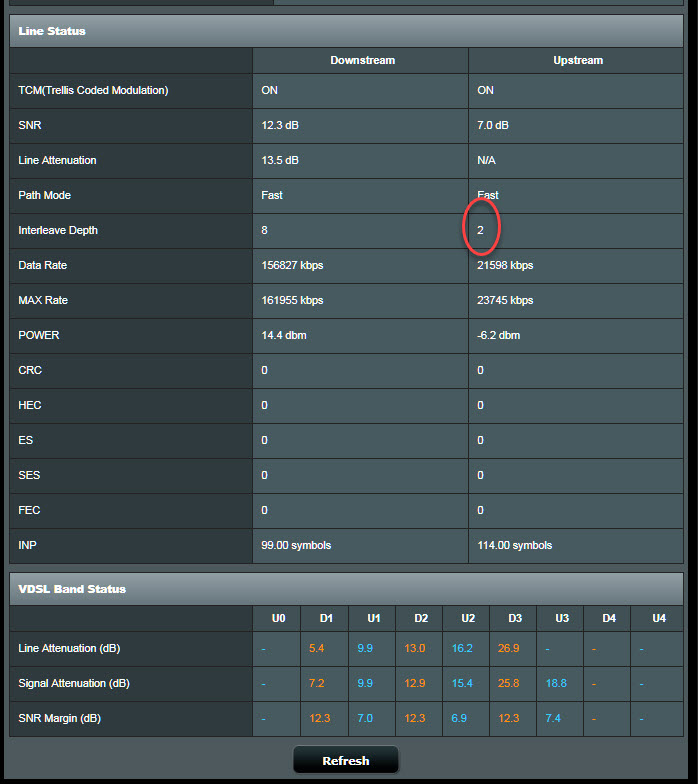
Task: Select U3 Signal Attenuation value 18.8
Action: click(x=556, y=684)
